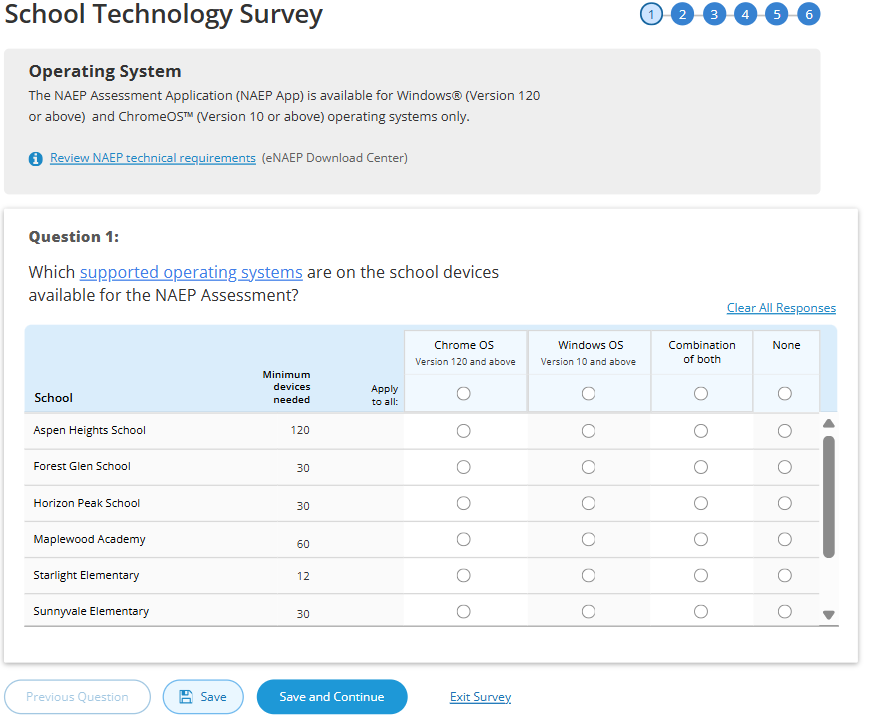Select Chrome OS for Aspen Heights School
This screenshot has height=722, width=871.
point(463,431)
